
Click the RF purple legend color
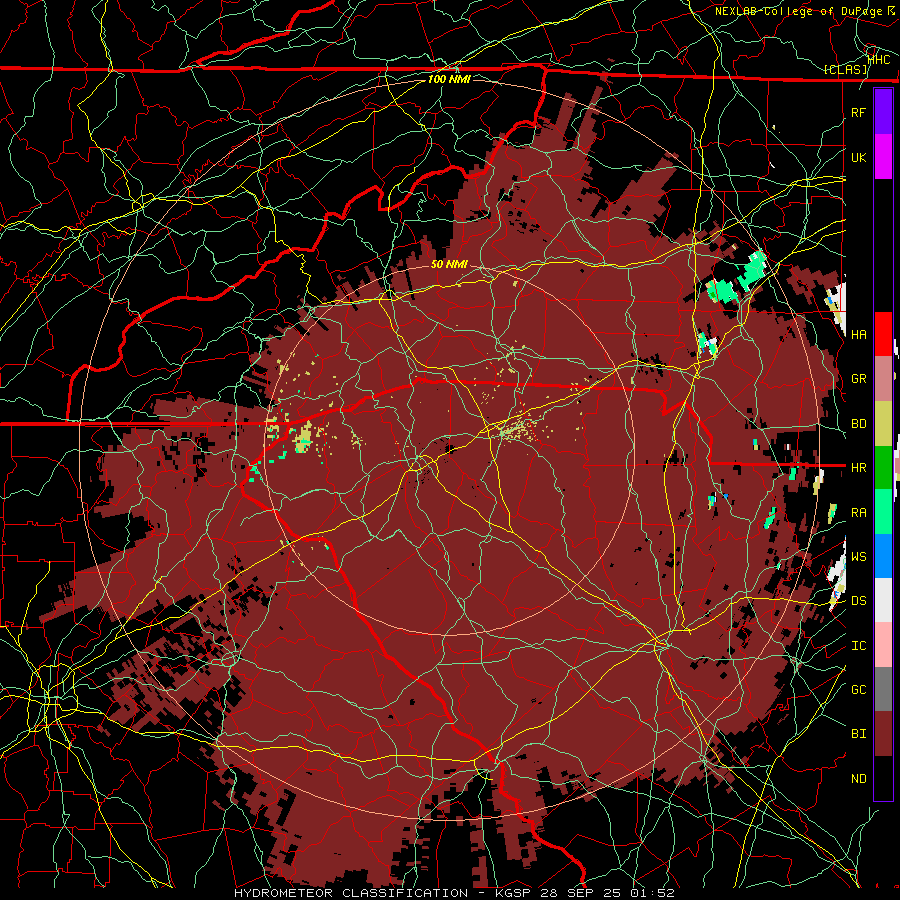[883, 112]
